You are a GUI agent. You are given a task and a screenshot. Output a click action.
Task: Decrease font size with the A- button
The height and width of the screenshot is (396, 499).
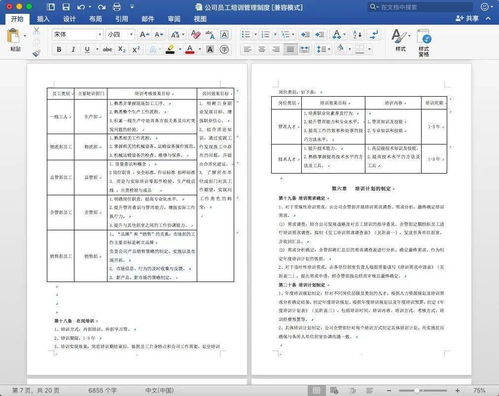(x=159, y=34)
